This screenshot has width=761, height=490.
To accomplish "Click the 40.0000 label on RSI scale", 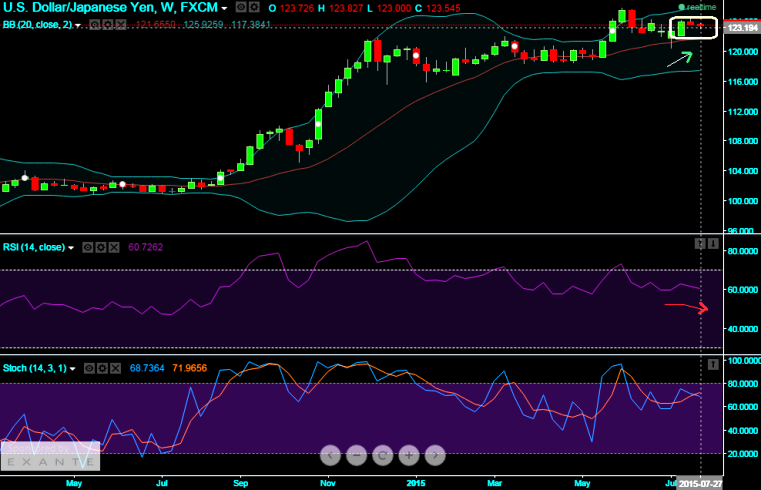I will (743, 329).
